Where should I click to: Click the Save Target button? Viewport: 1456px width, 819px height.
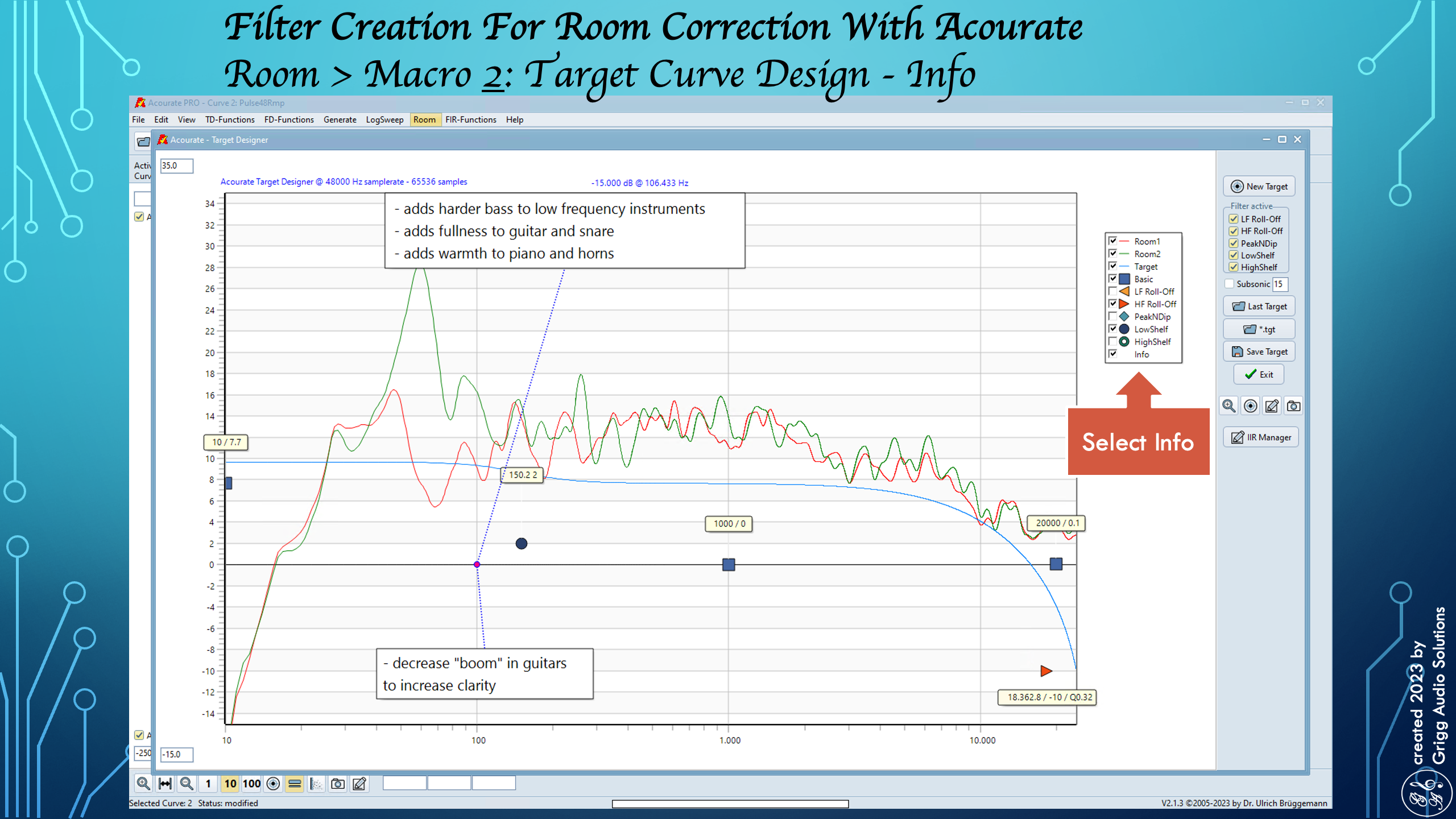click(x=1259, y=351)
